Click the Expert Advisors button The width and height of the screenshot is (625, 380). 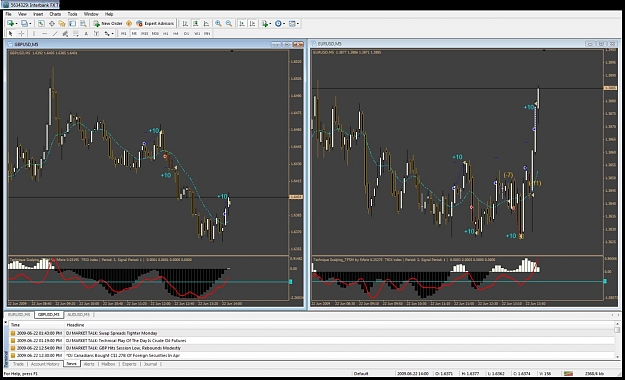point(155,24)
